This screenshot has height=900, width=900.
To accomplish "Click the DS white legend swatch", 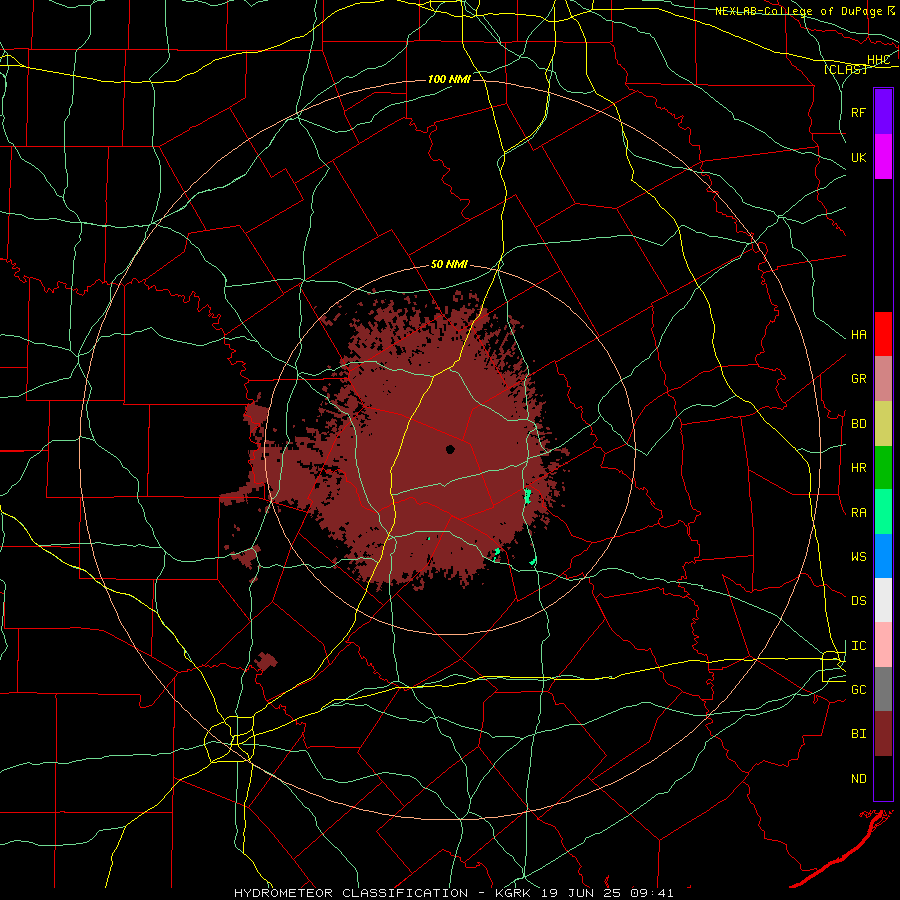I will (x=883, y=600).
